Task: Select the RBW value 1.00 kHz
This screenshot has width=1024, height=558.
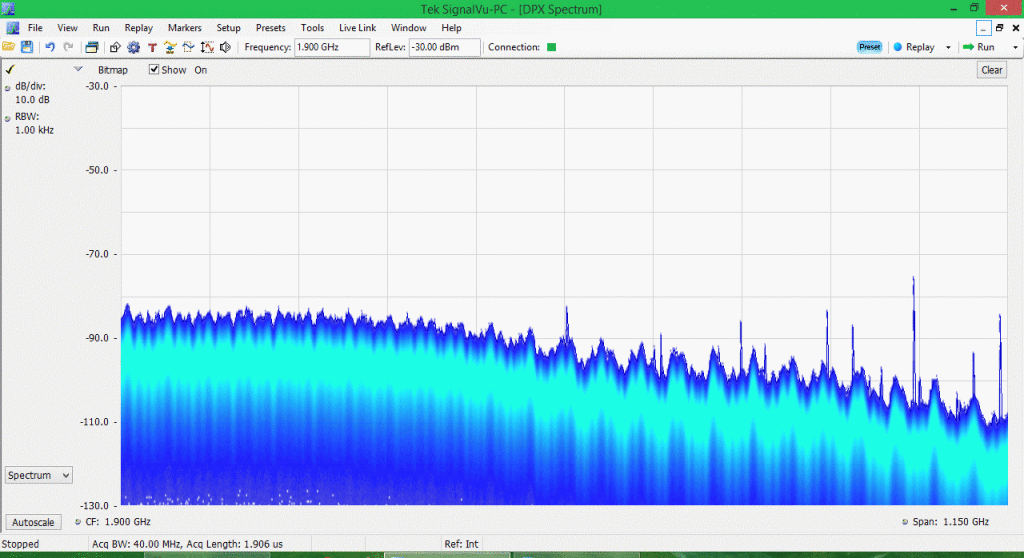Action: [x=35, y=130]
